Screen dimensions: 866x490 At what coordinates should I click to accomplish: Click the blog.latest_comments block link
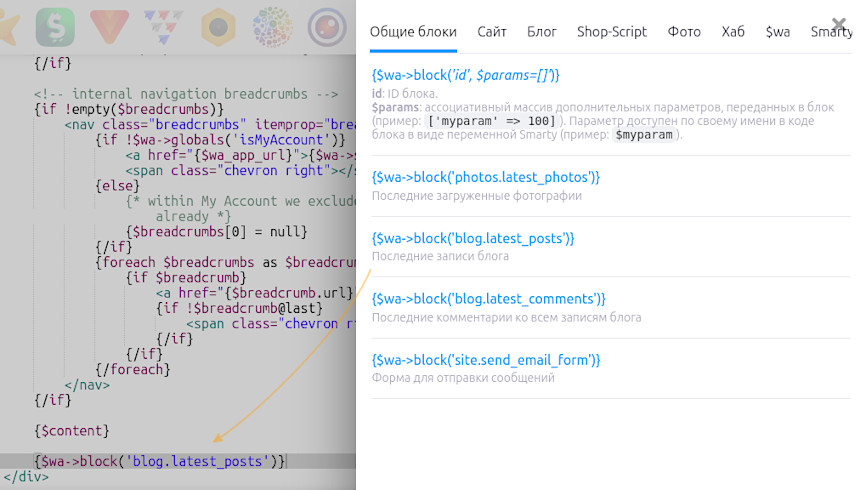click(488, 299)
